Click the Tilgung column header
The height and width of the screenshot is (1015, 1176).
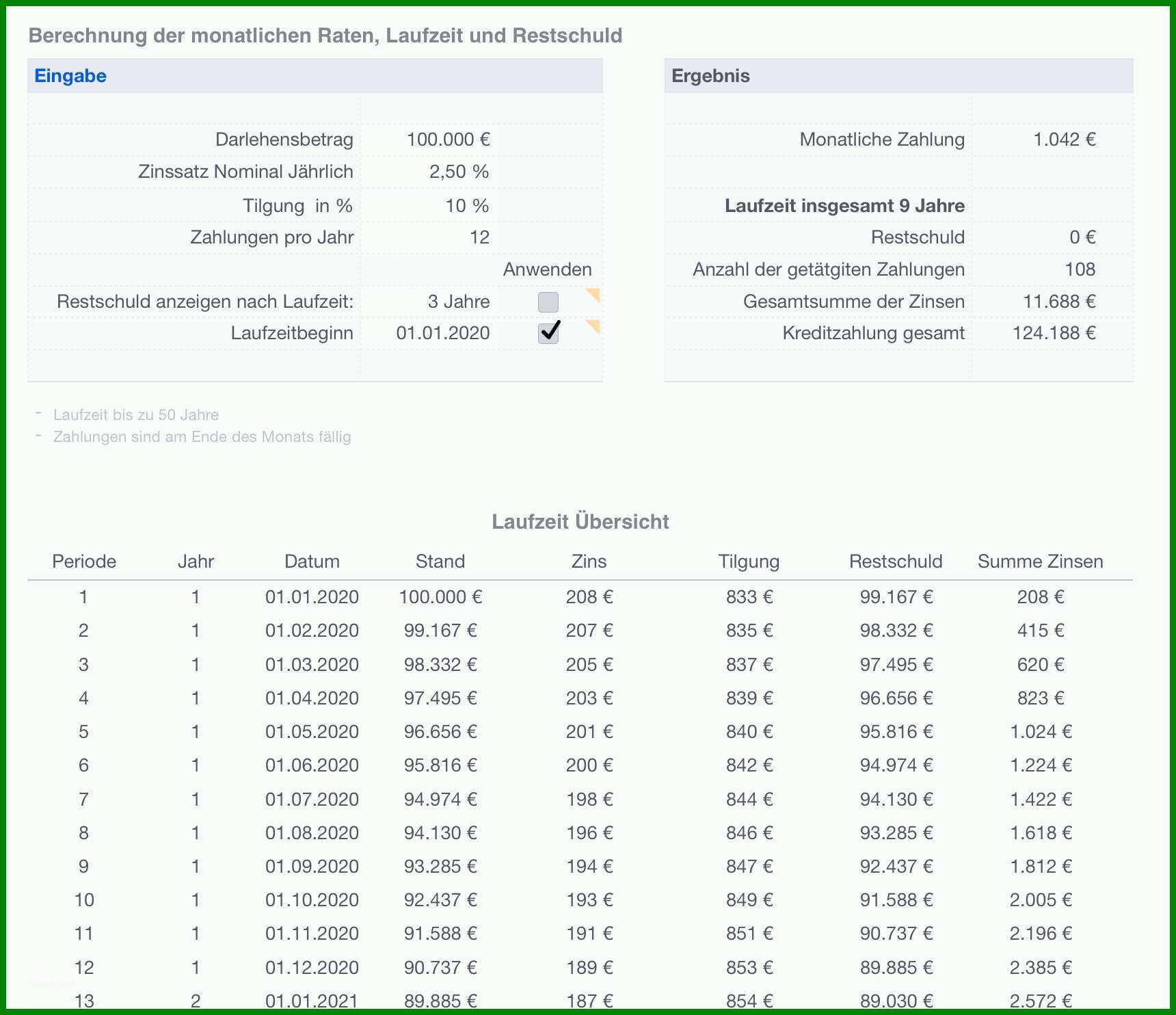749,562
